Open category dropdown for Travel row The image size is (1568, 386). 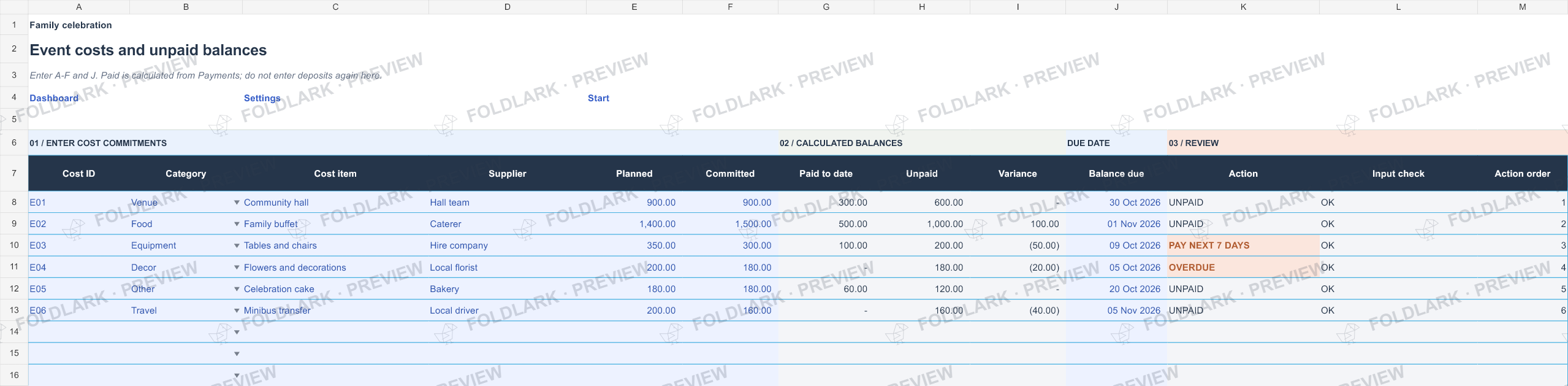237,311
